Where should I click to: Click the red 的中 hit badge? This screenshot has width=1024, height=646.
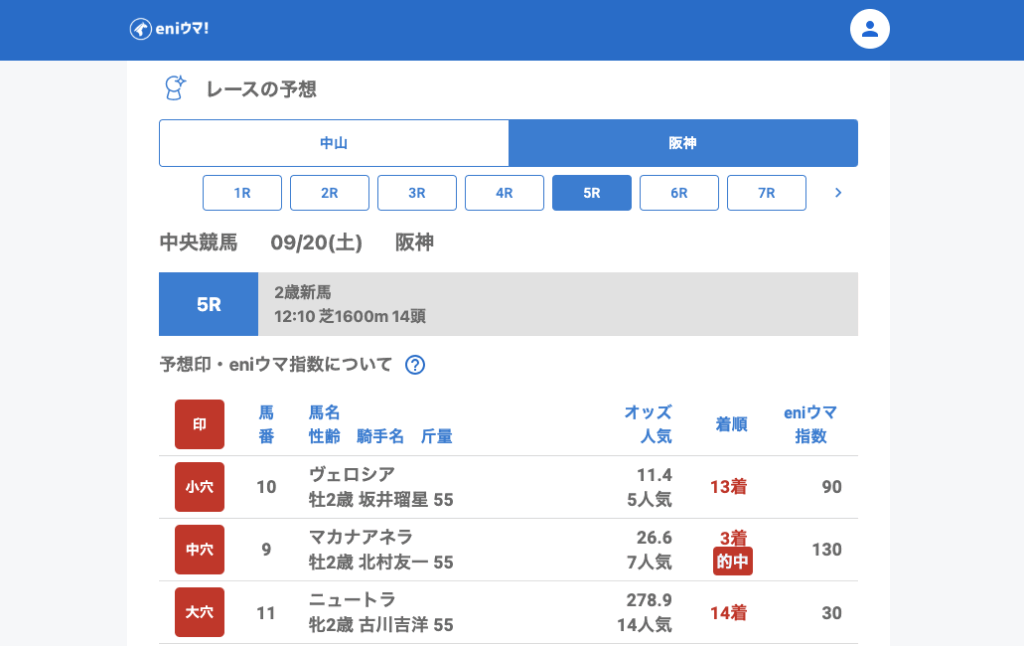pyautogui.click(x=732, y=562)
